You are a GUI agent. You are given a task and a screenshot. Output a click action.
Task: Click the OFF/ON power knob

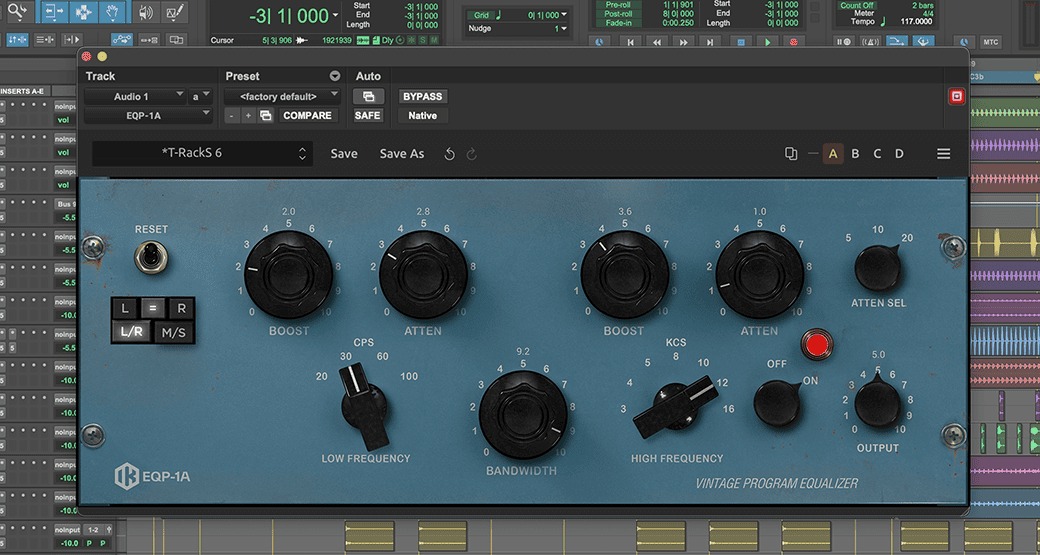pyautogui.click(x=777, y=403)
